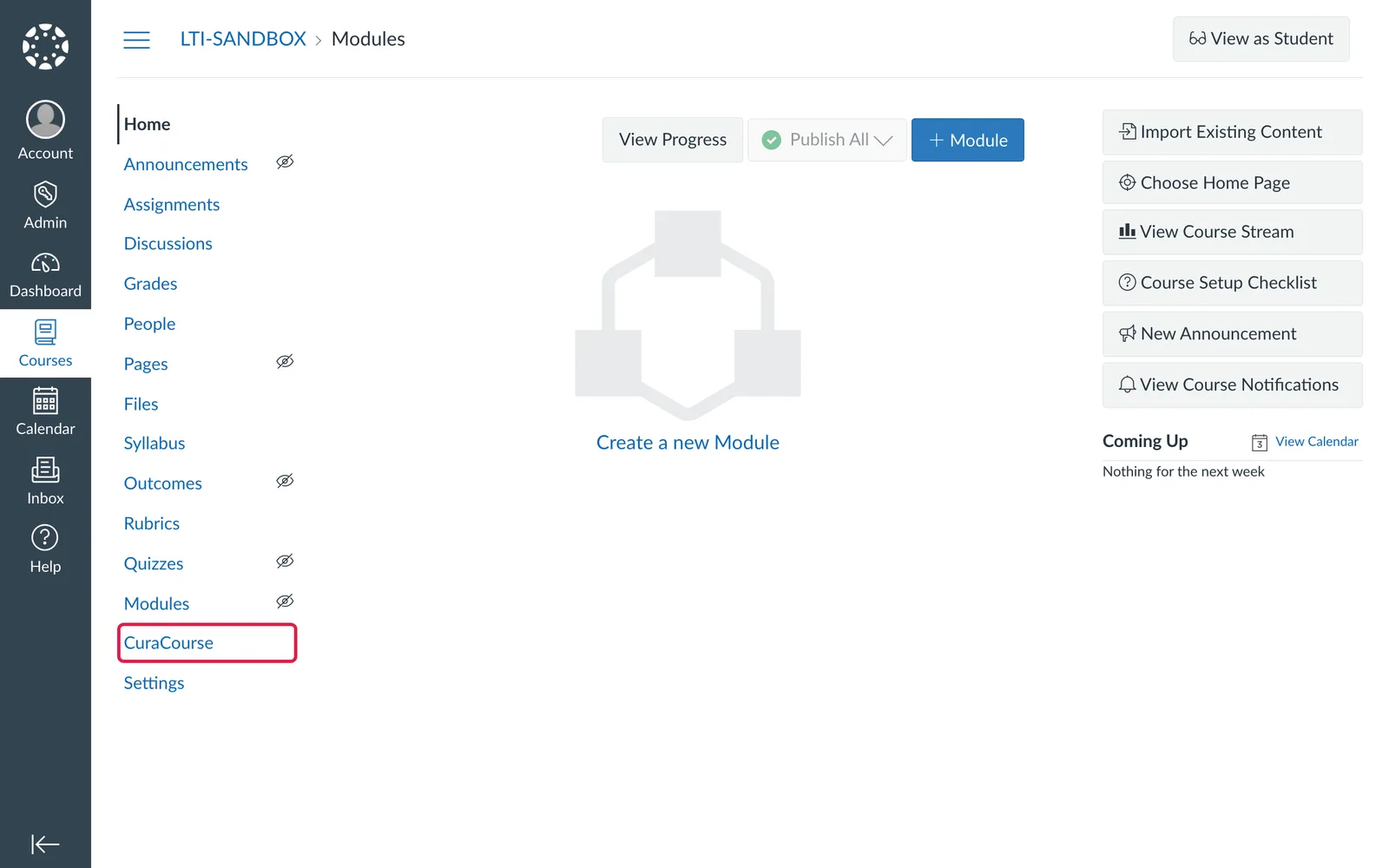Add a module with + Module button
The width and height of the screenshot is (1389, 868).
[x=968, y=140]
